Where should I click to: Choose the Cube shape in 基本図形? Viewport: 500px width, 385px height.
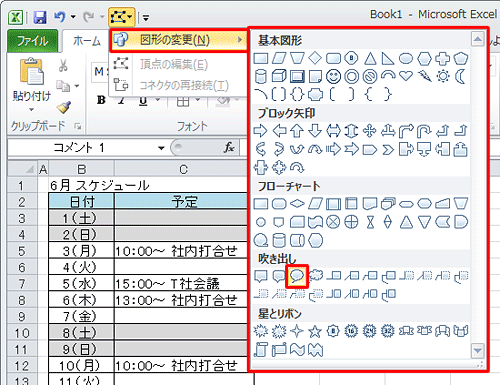279,76
